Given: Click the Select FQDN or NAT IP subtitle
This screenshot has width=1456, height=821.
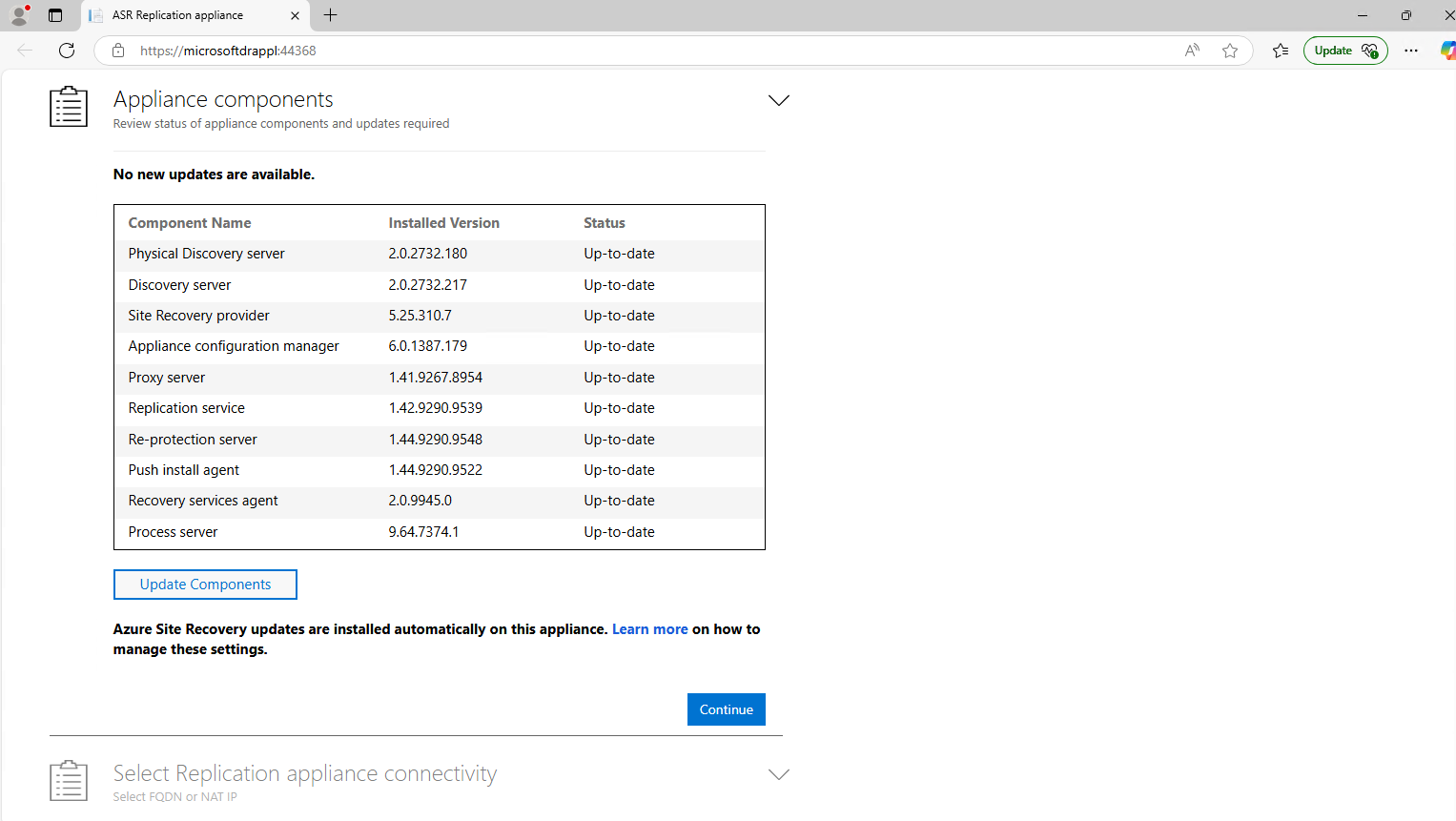Looking at the screenshot, I should (175, 797).
